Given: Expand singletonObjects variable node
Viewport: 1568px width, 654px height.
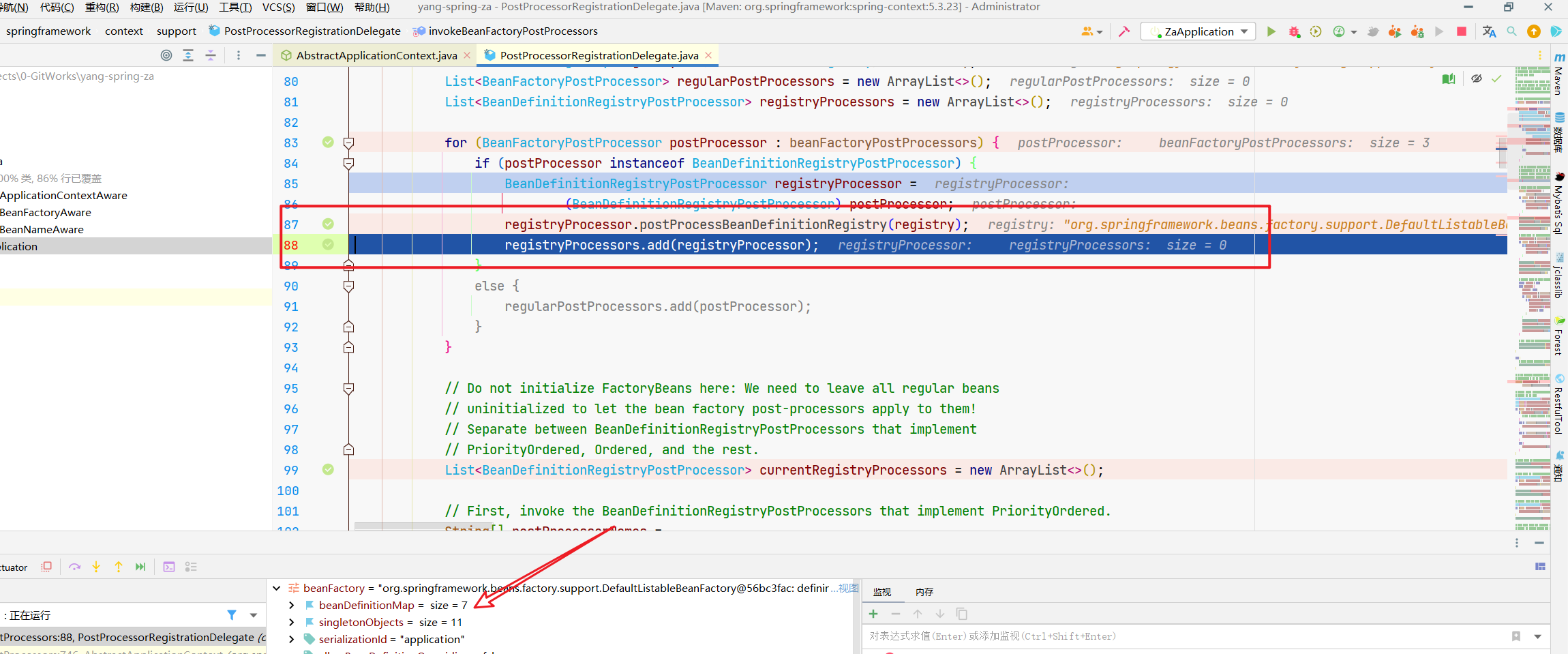Looking at the screenshot, I should pyautogui.click(x=292, y=622).
